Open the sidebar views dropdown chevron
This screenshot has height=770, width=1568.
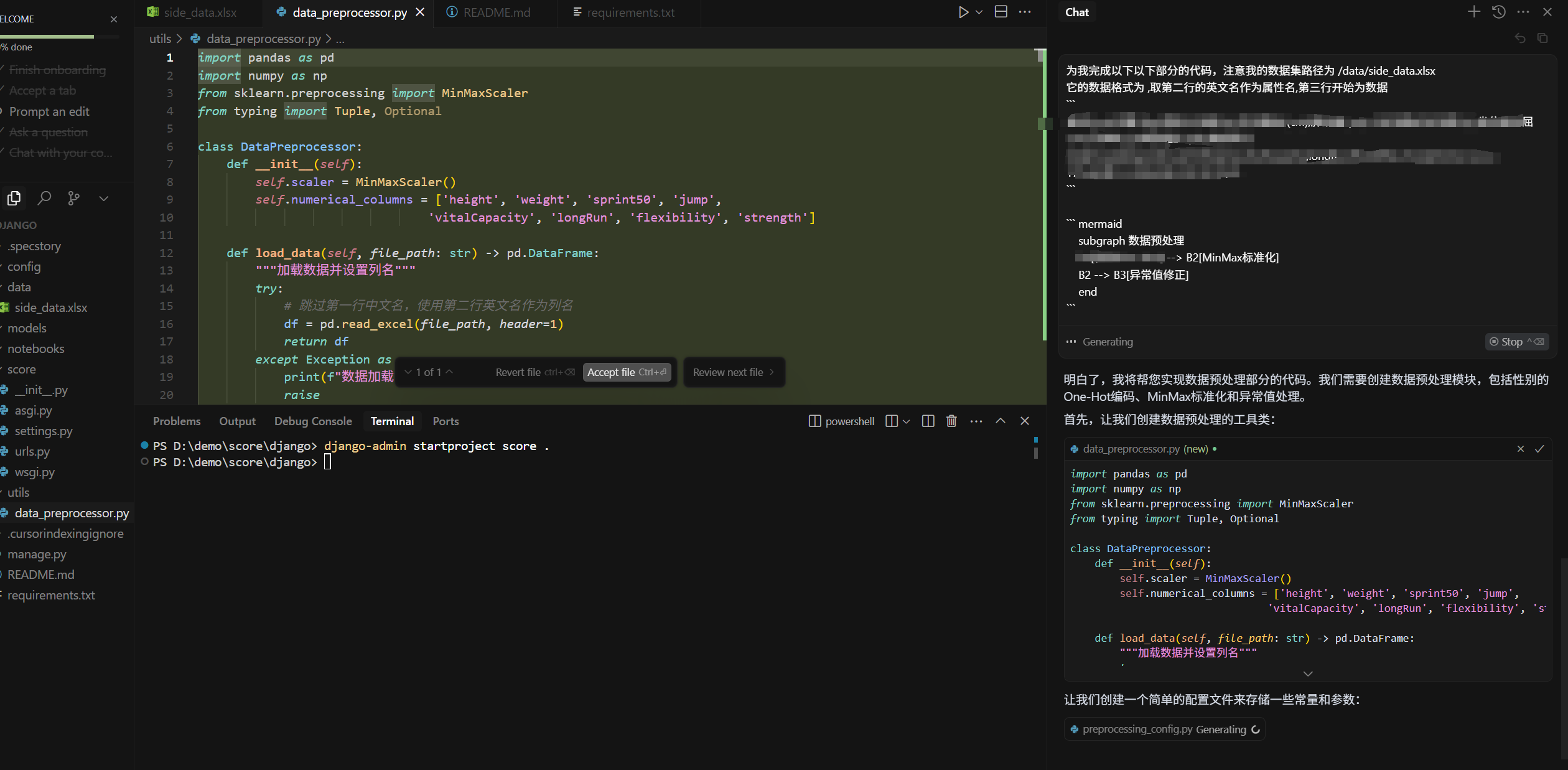pos(103,198)
